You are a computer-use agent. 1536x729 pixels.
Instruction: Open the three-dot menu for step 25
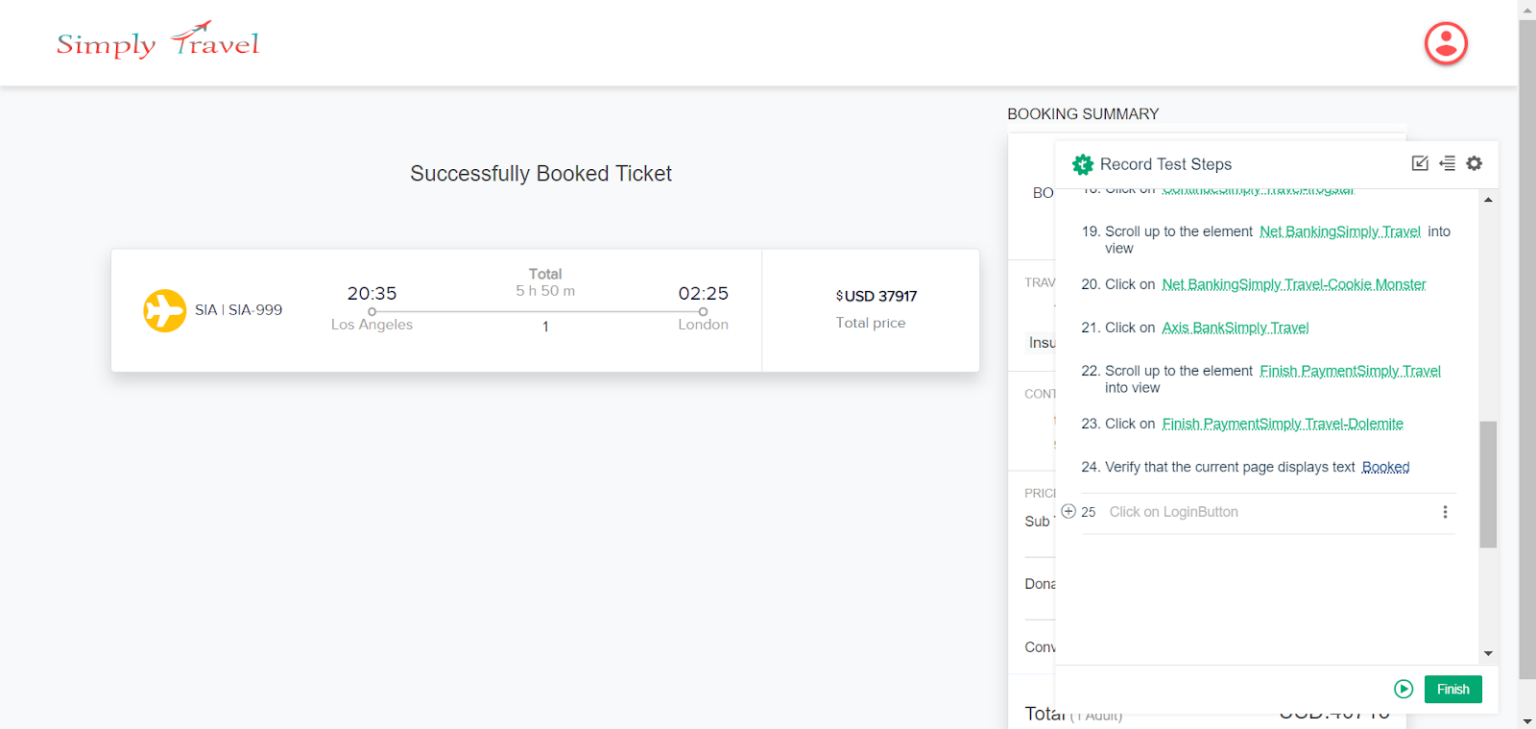pyautogui.click(x=1445, y=512)
